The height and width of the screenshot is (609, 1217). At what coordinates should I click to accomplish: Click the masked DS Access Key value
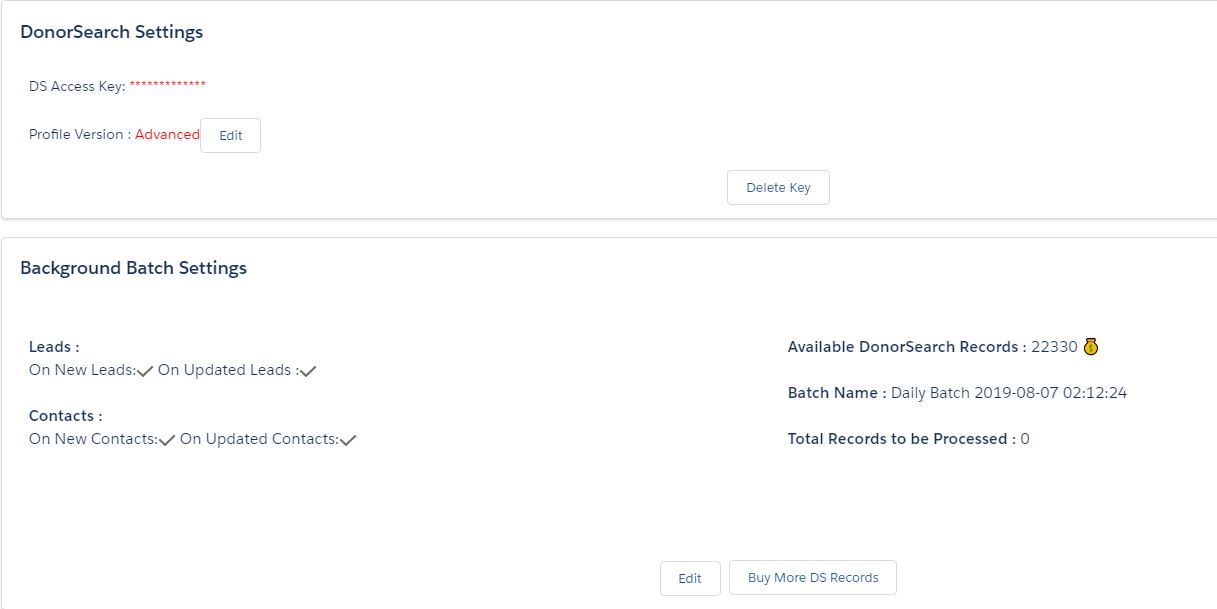pyautogui.click(x=168, y=85)
